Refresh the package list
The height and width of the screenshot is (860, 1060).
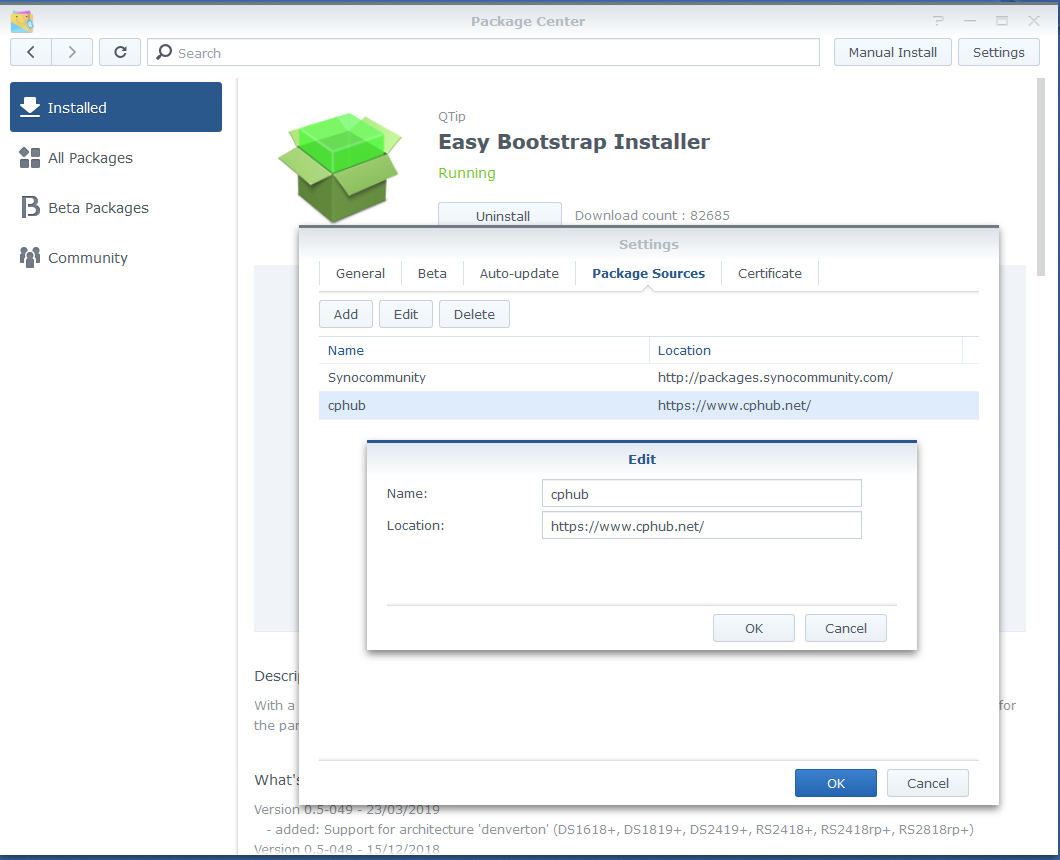point(119,52)
